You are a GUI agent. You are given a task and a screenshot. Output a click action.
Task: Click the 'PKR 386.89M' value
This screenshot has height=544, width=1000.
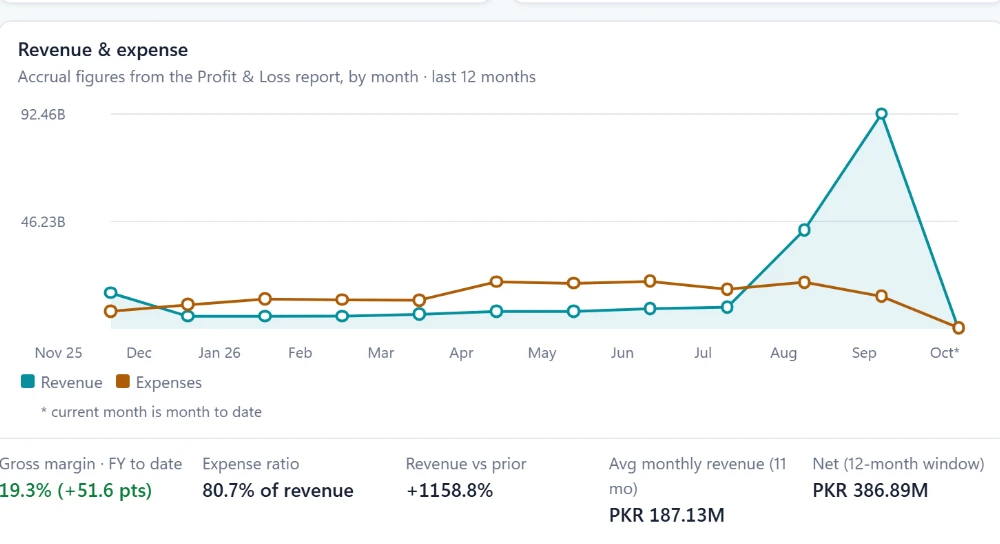click(x=870, y=490)
